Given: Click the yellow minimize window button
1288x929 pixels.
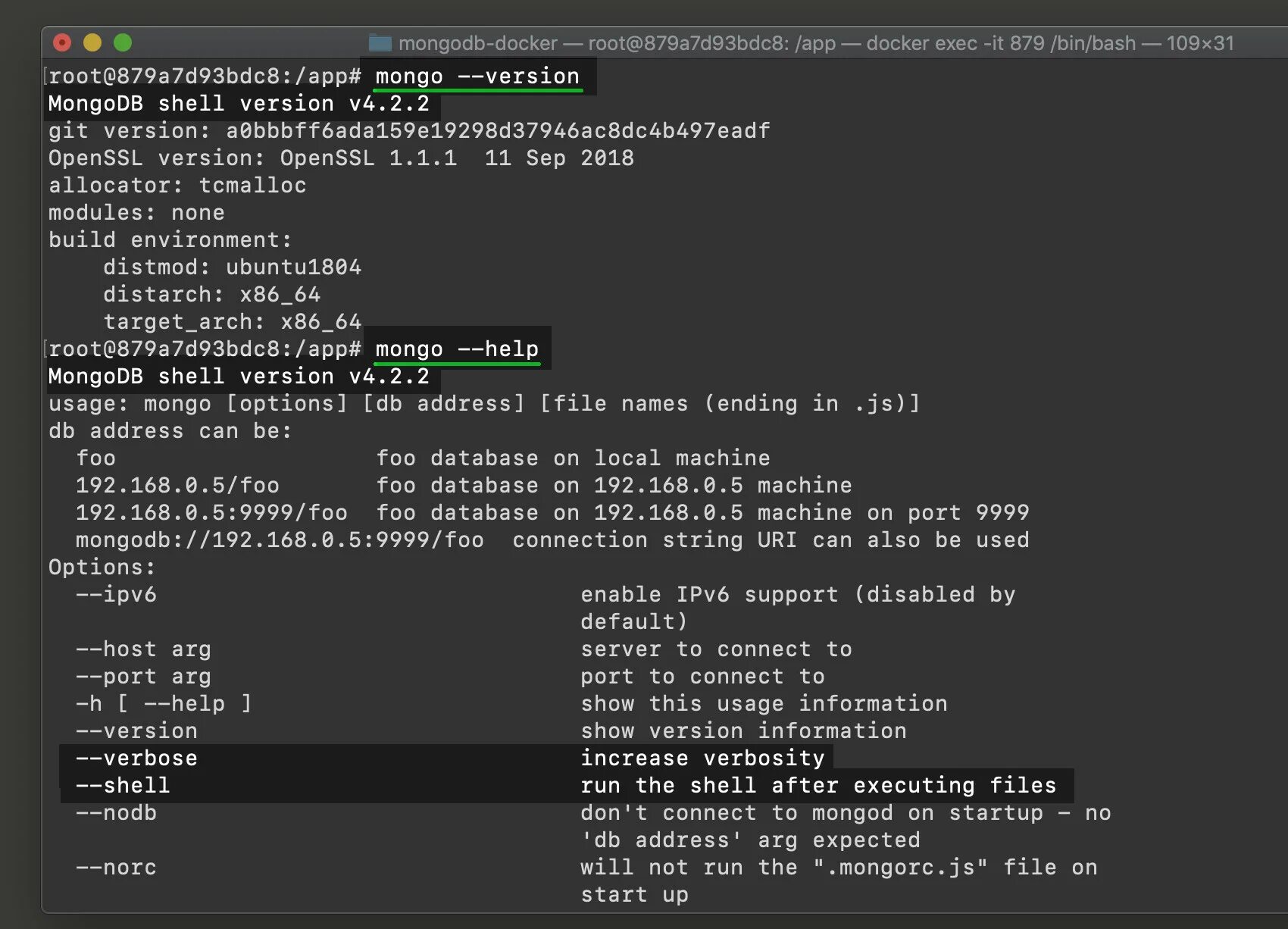Looking at the screenshot, I should (92, 43).
